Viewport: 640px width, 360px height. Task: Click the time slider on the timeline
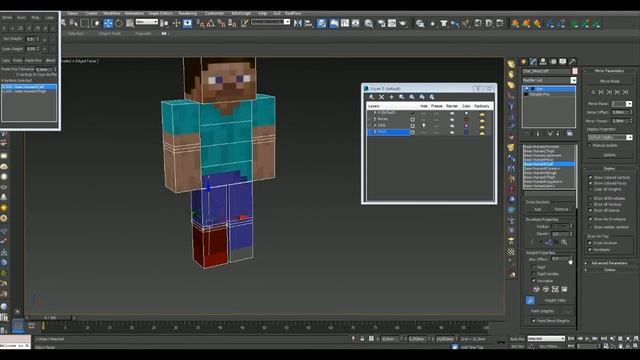coord(50,317)
